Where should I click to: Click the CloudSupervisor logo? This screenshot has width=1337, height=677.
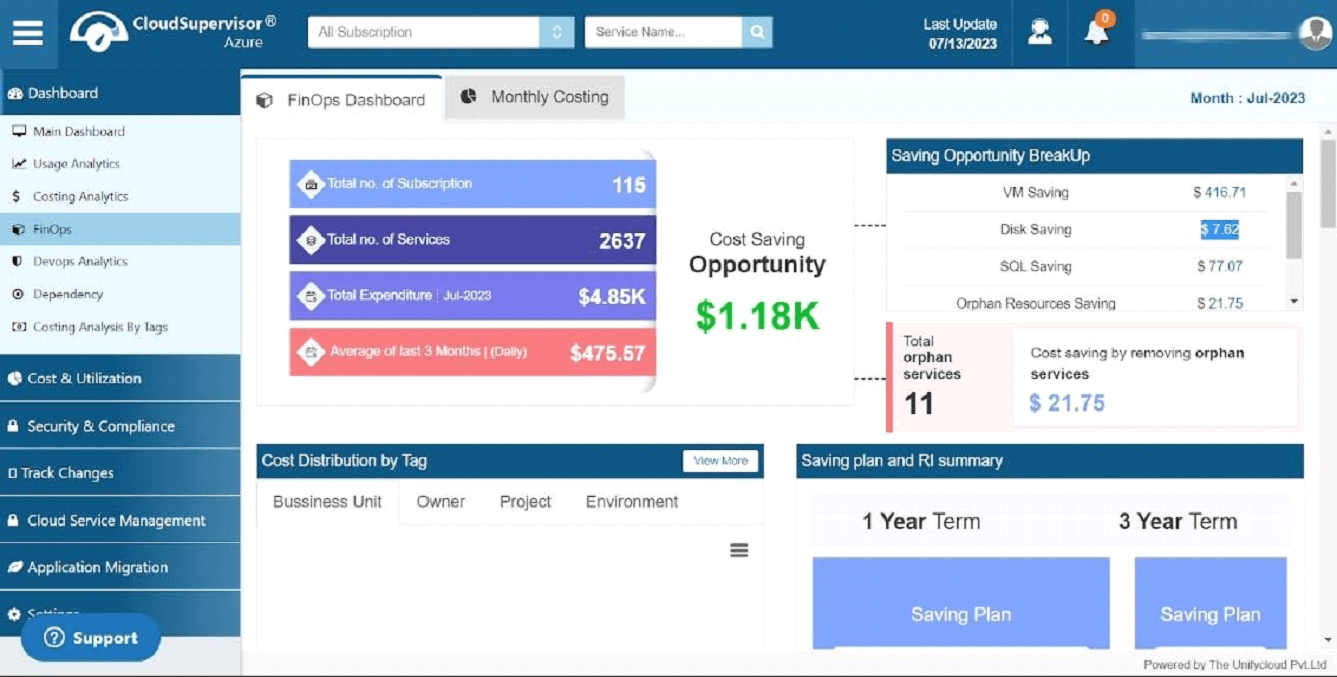[x=98, y=33]
